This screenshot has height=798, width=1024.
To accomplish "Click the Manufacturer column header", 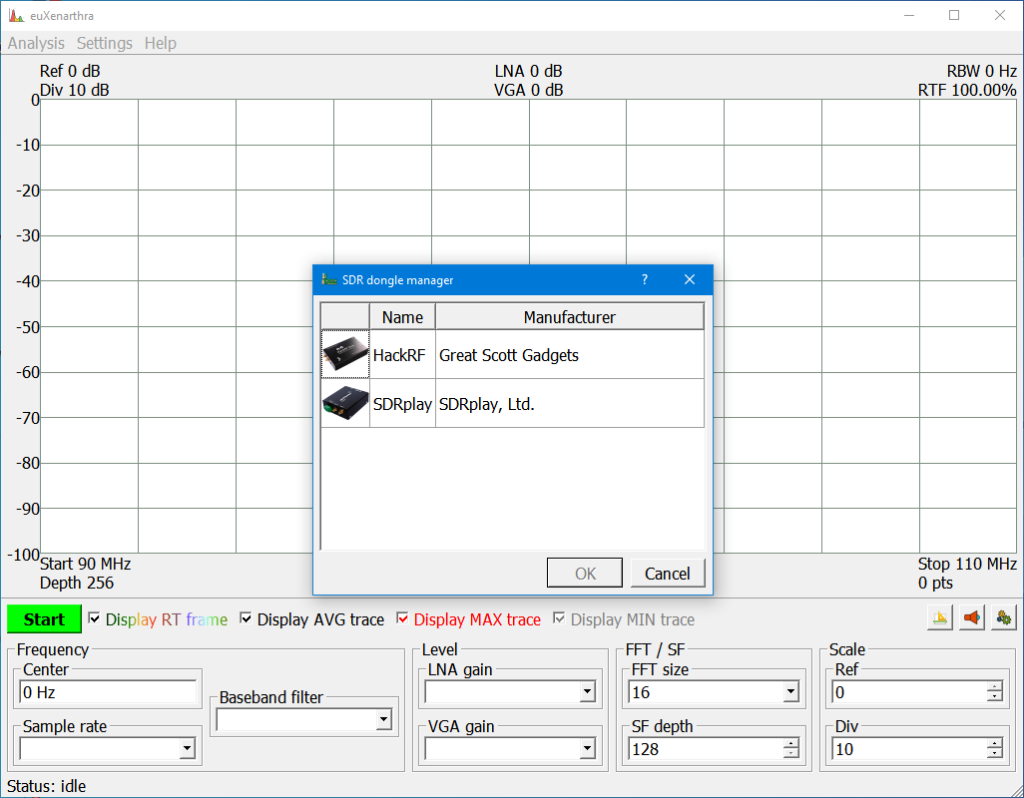I will tap(569, 317).
